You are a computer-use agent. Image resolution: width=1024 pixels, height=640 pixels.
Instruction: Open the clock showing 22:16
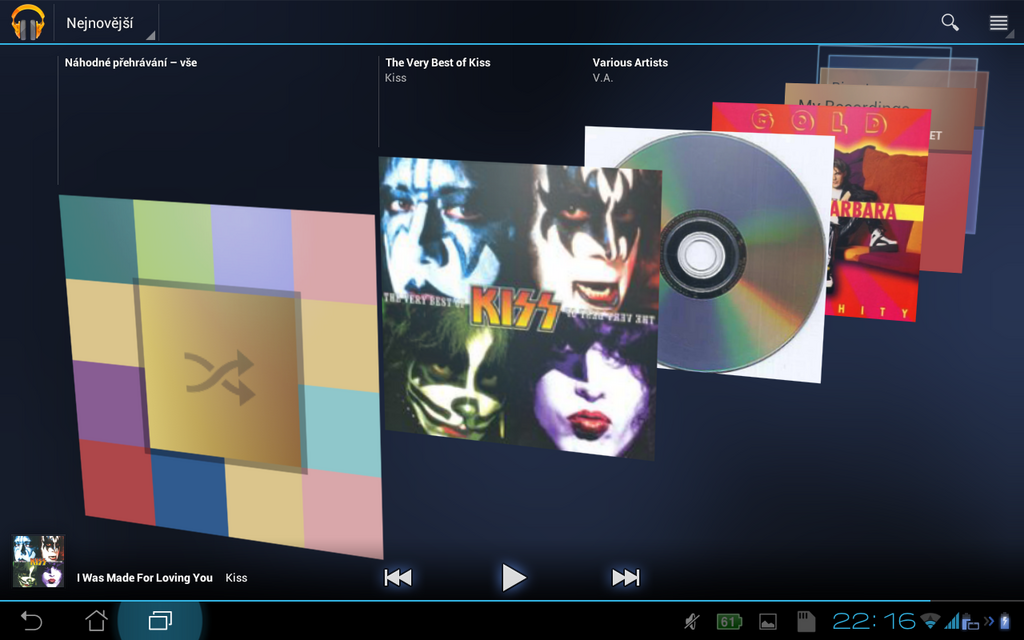[873, 622]
